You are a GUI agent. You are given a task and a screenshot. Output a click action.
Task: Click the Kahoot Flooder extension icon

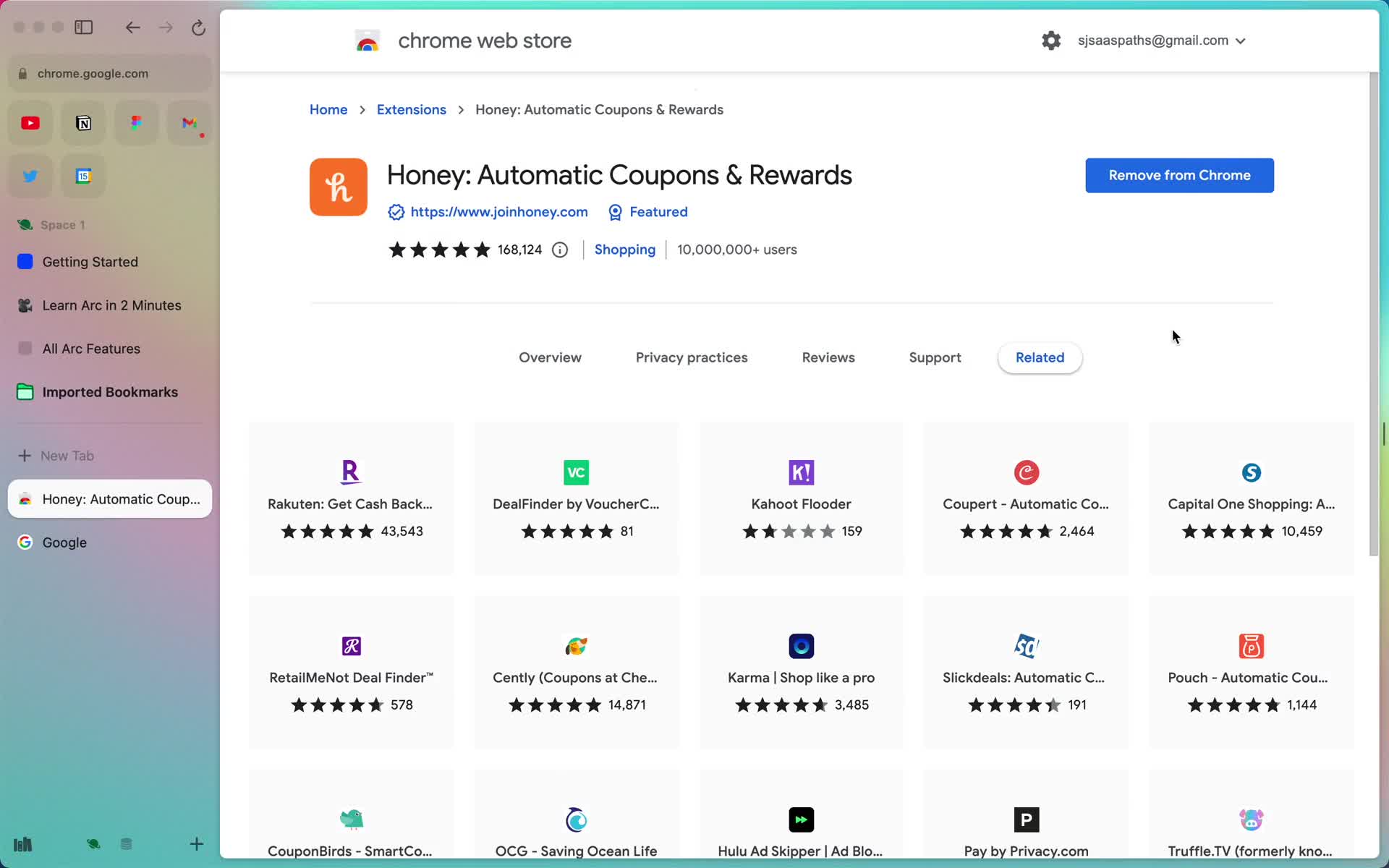point(801,471)
